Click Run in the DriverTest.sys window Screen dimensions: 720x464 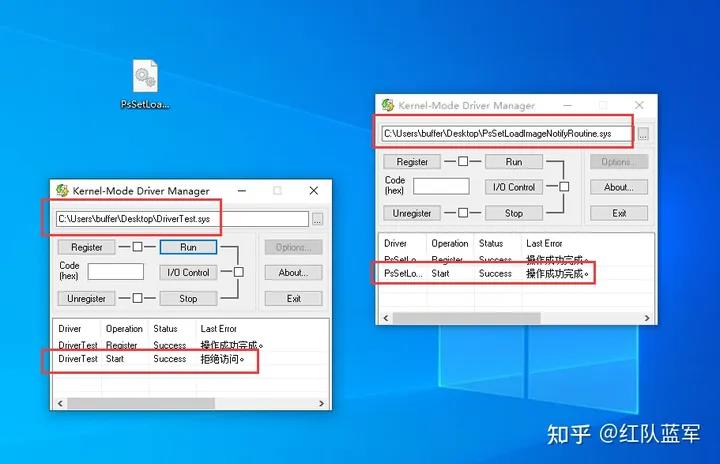pyautogui.click(x=188, y=247)
